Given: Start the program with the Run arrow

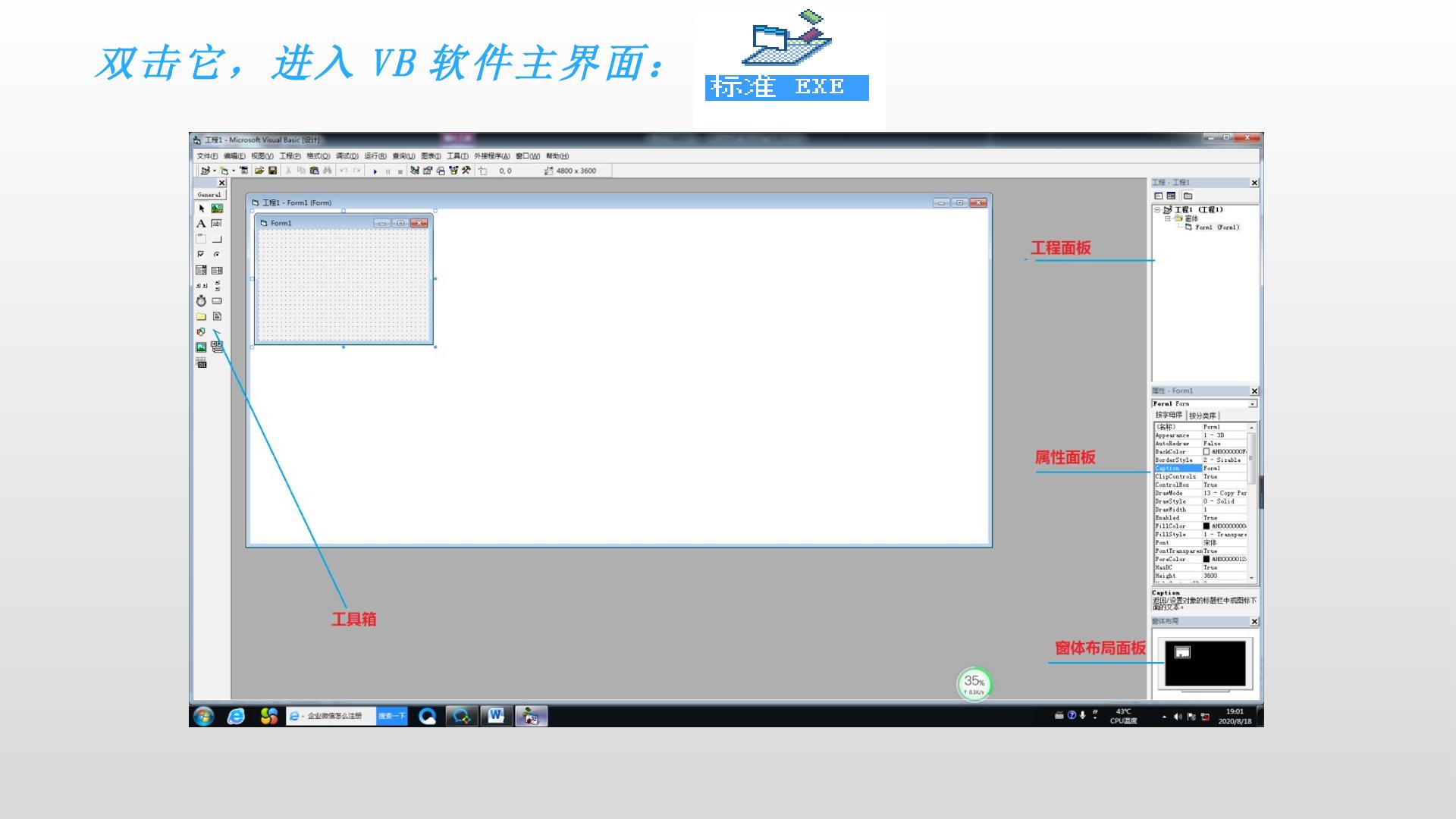Looking at the screenshot, I should pyautogui.click(x=375, y=171).
